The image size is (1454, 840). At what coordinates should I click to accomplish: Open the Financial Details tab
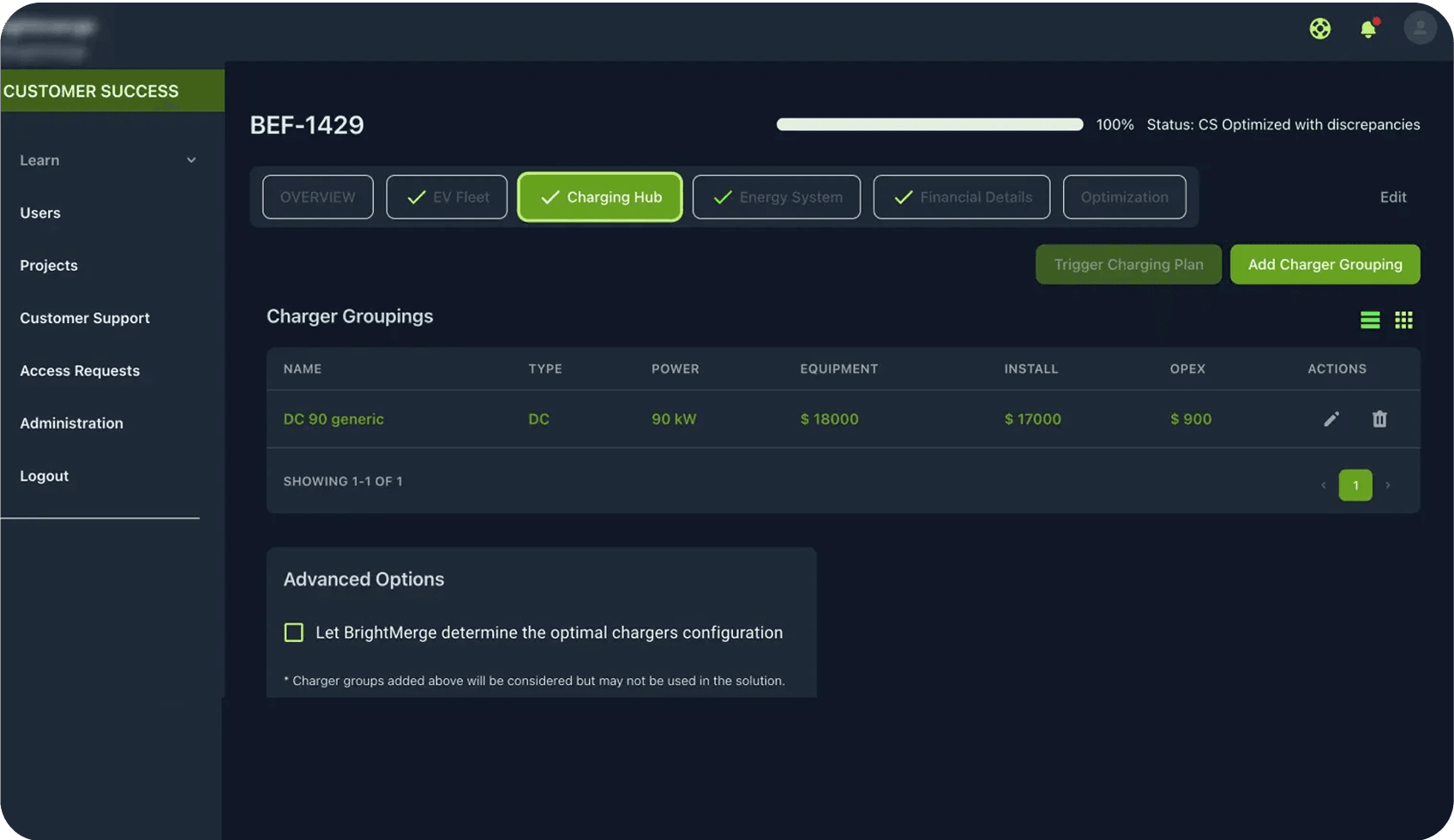961,197
